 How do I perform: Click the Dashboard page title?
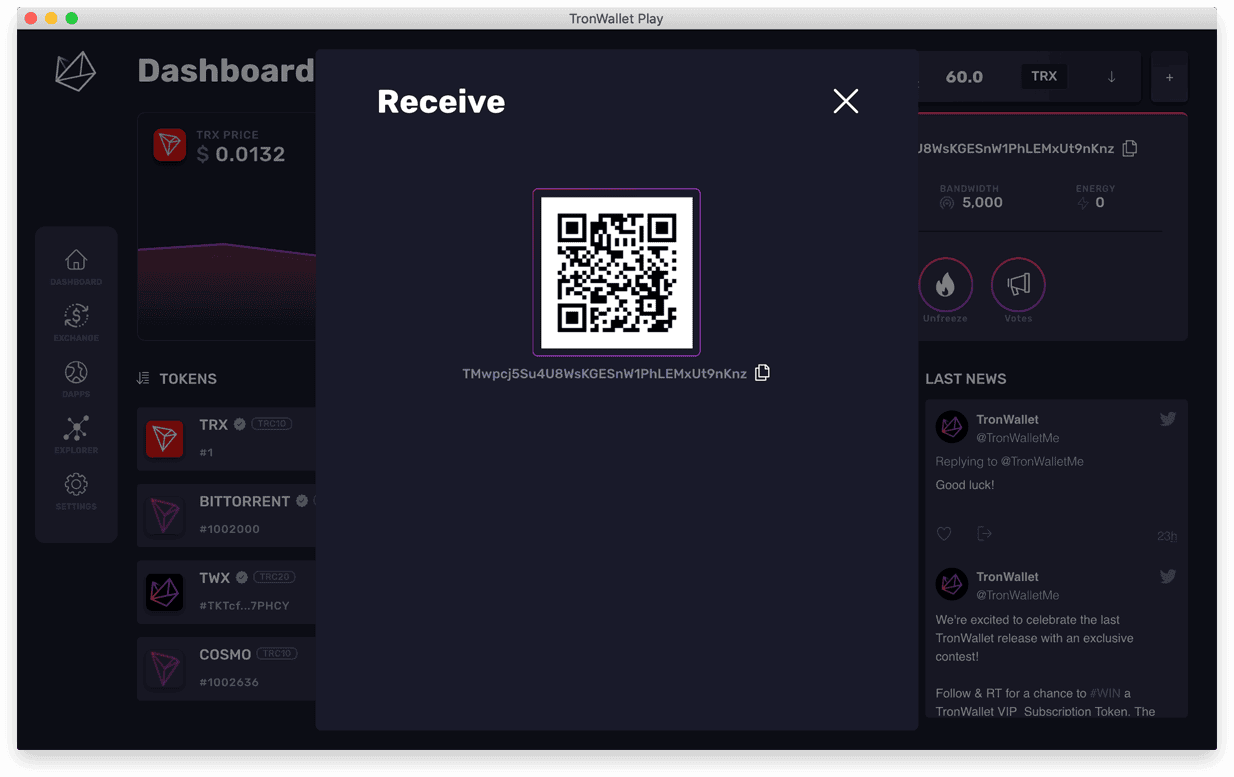226,71
